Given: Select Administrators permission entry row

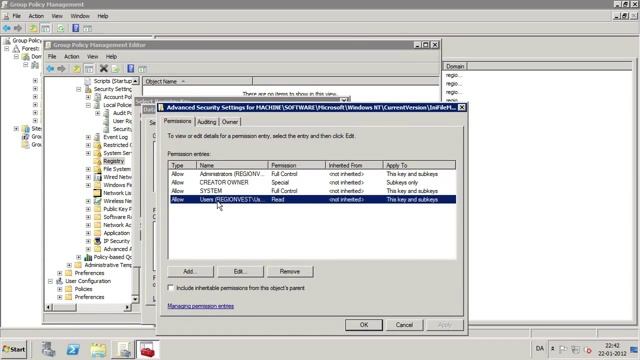Looking at the screenshot, I should coord(312,174).
